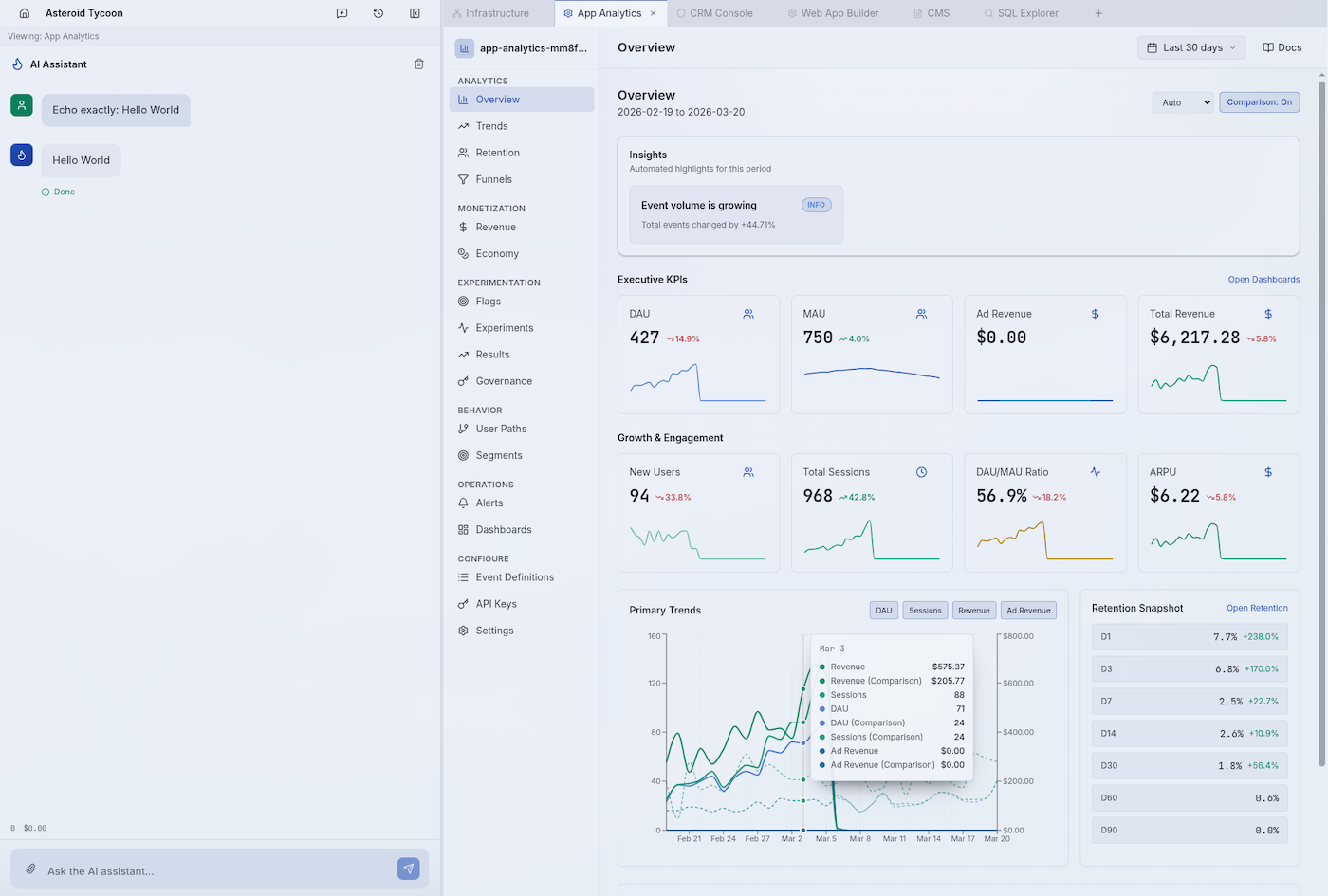
Task: Start a new chat via plus-message icon
Action: (341, 13)
